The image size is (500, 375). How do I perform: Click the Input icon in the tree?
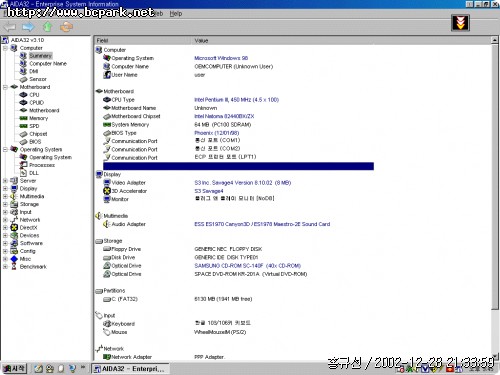tap(14, 212)
